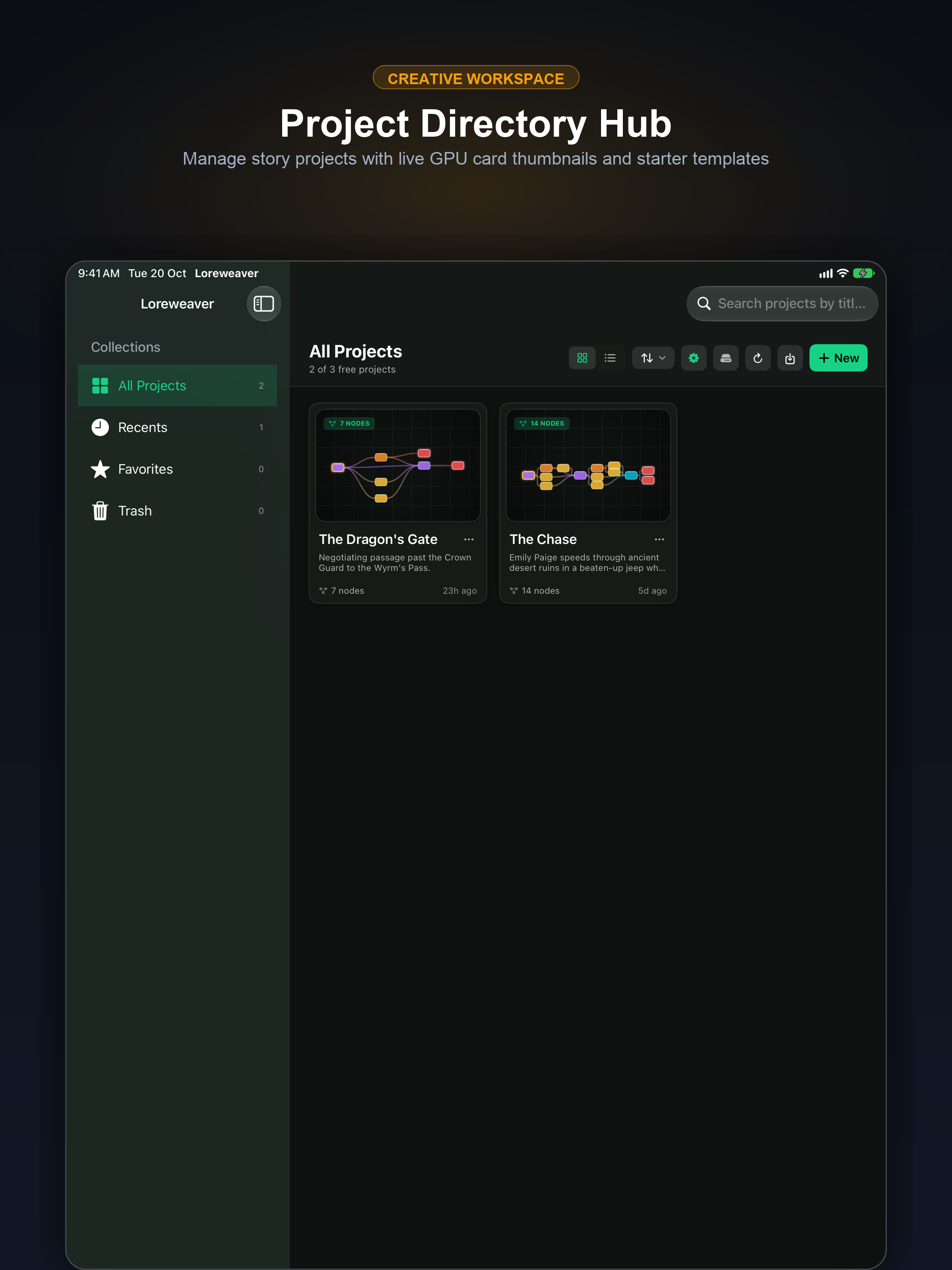Viewport: 952px width, 1270px height.
Task: Click the '23h ago' timestamp
Action: coord(459,591)
